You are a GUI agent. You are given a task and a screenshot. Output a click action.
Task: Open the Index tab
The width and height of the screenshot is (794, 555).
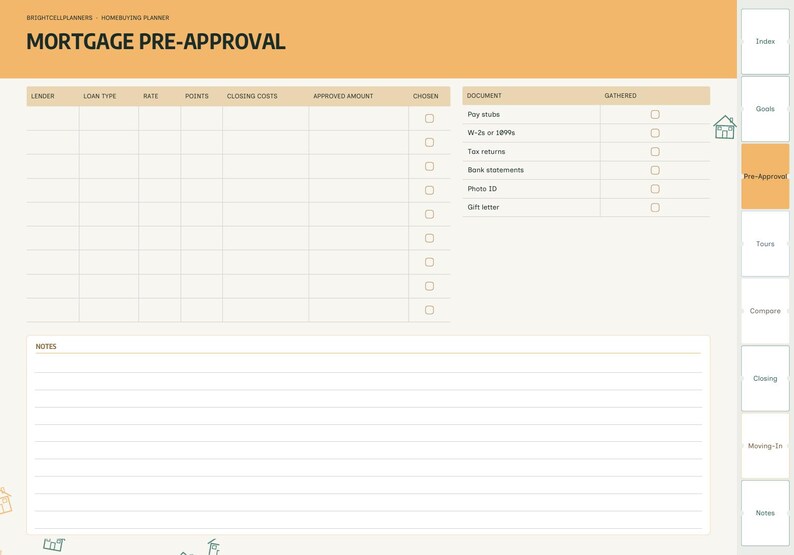(x=765, y=42)
